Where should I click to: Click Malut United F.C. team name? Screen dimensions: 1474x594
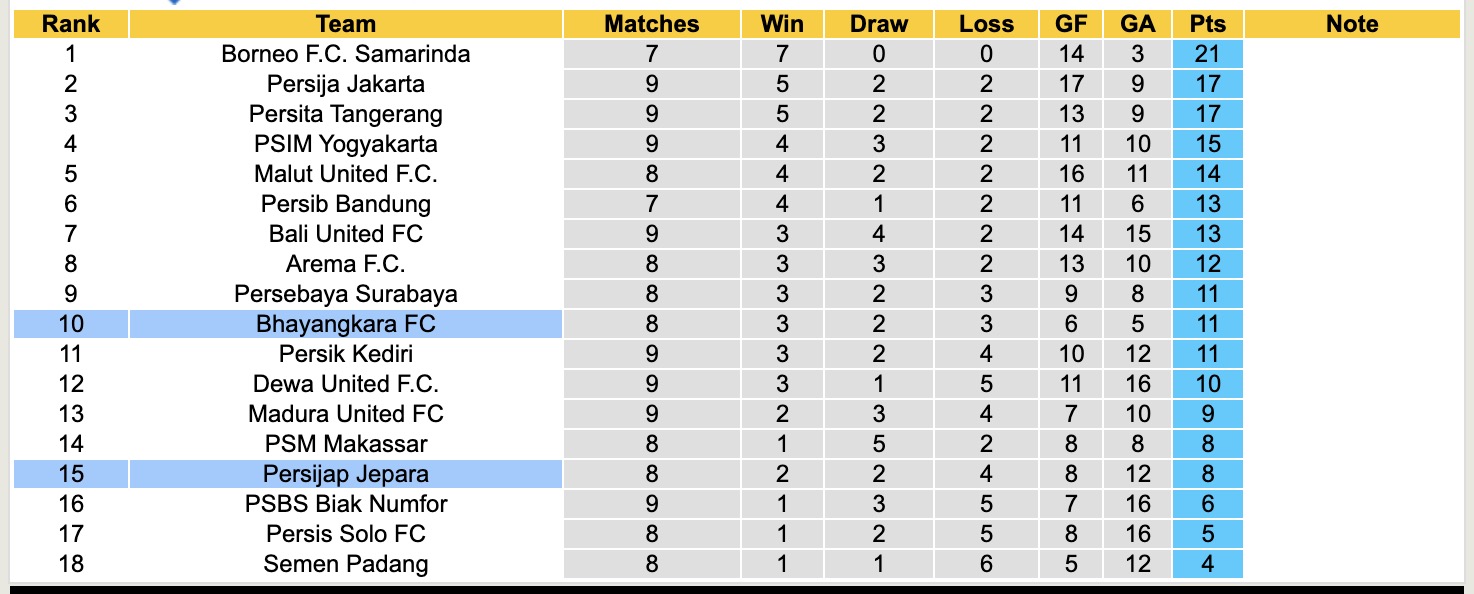point(346,174)
